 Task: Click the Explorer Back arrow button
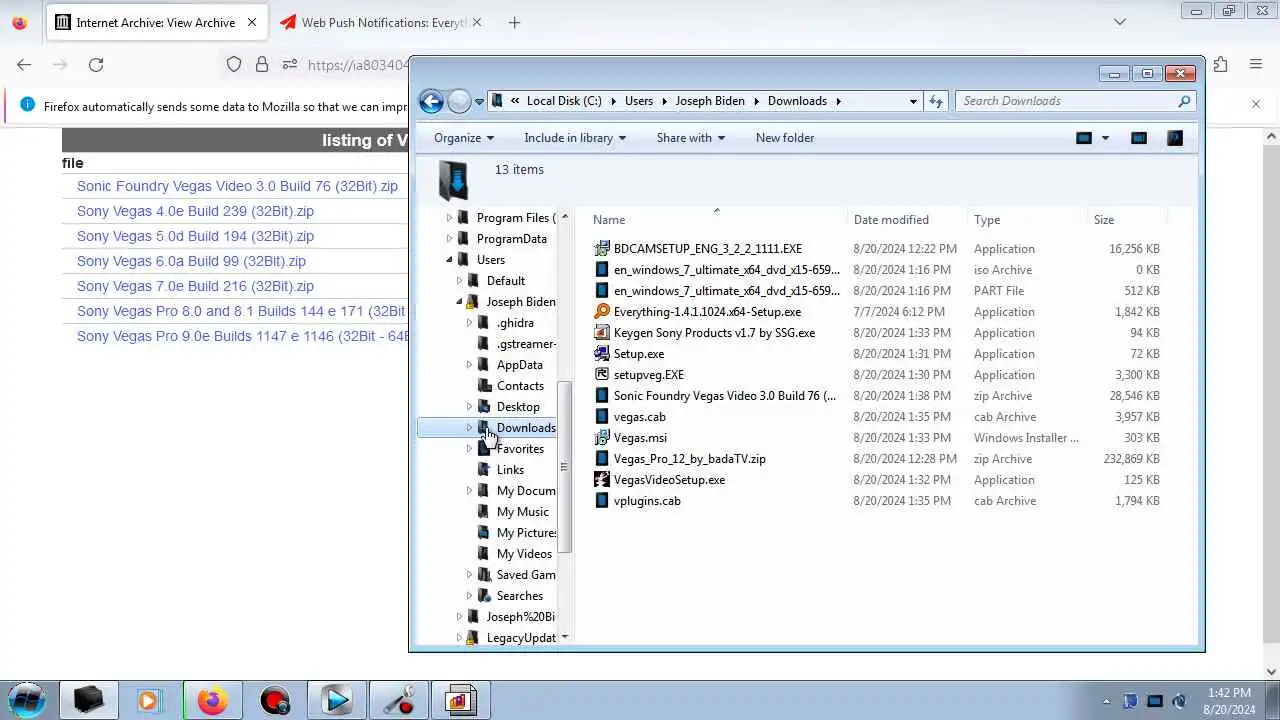point(431,101)
